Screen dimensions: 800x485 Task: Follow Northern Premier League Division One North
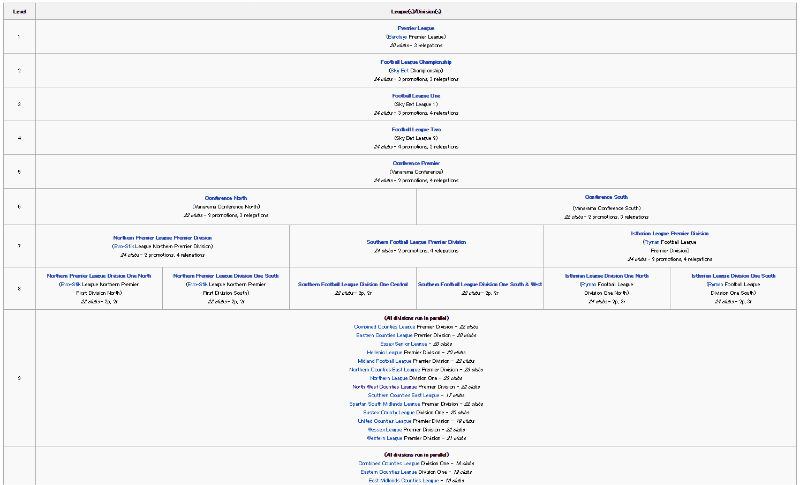[x=99, y=276]
